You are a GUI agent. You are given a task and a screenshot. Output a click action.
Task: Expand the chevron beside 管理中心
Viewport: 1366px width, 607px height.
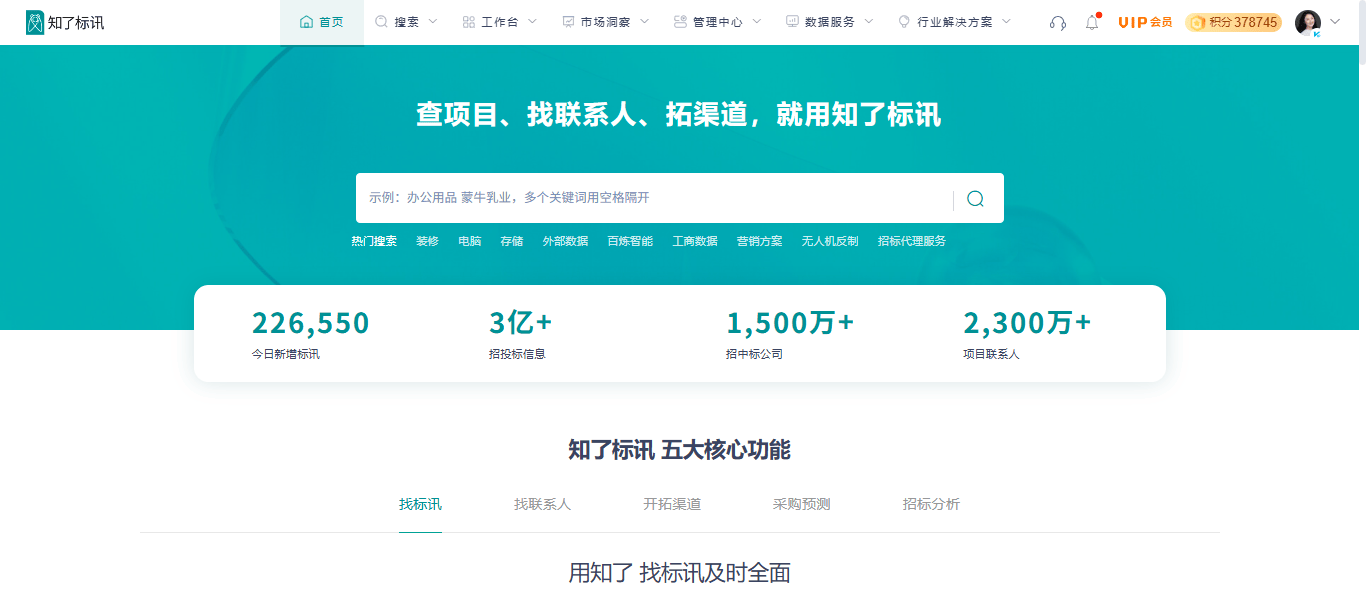[x=756, y=22]
